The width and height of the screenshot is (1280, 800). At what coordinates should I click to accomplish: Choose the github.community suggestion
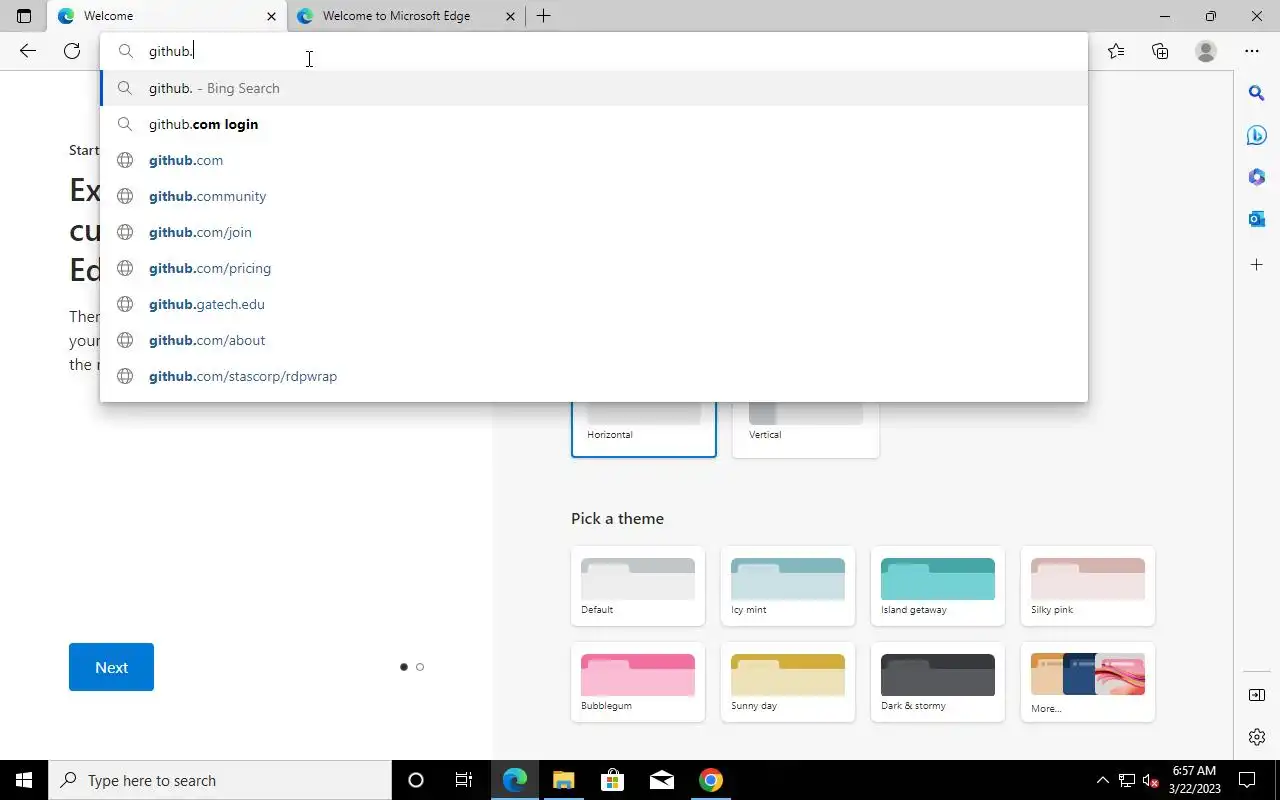(x=594, y=196)
